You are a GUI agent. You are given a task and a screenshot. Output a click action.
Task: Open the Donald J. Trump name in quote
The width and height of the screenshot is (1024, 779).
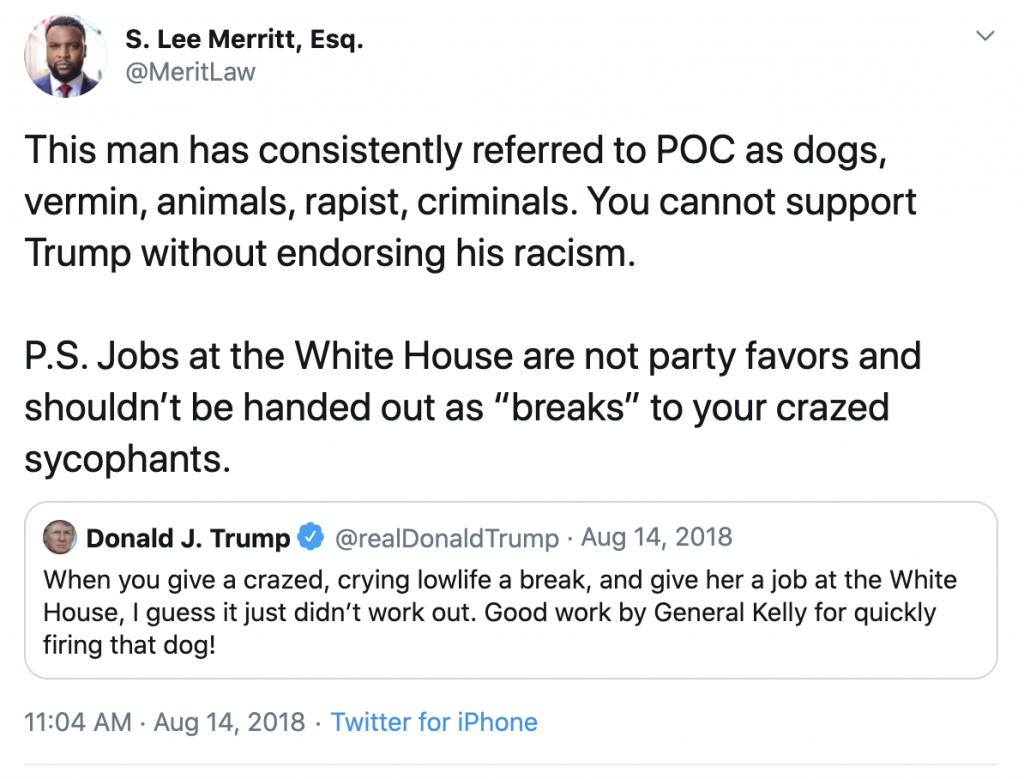coord(188,538)
